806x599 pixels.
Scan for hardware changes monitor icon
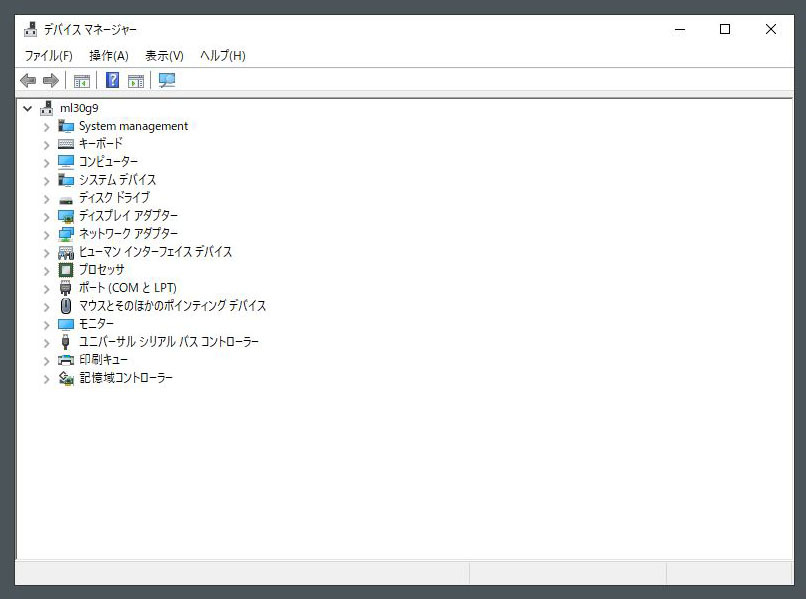[167, 80]
